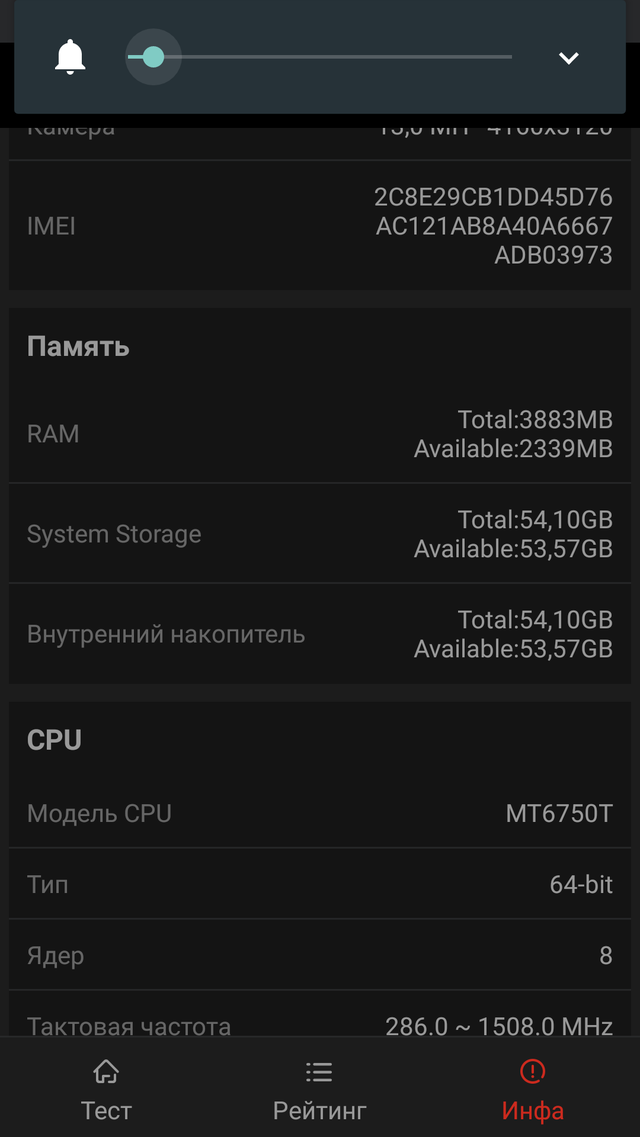Click the CPU section header

(x=54, y=740)
